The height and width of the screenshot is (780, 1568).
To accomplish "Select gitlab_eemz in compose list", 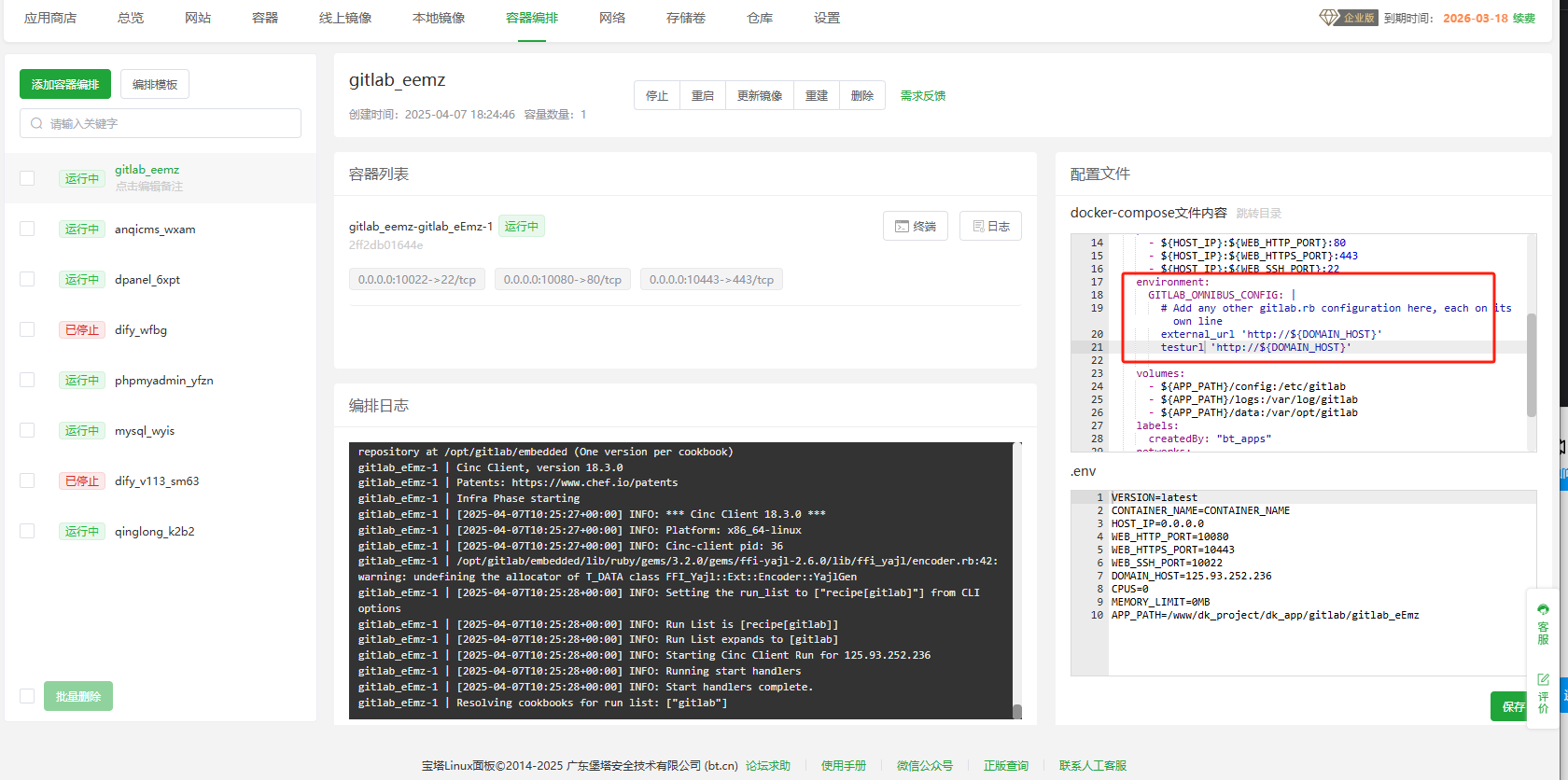I will (147, 169).
